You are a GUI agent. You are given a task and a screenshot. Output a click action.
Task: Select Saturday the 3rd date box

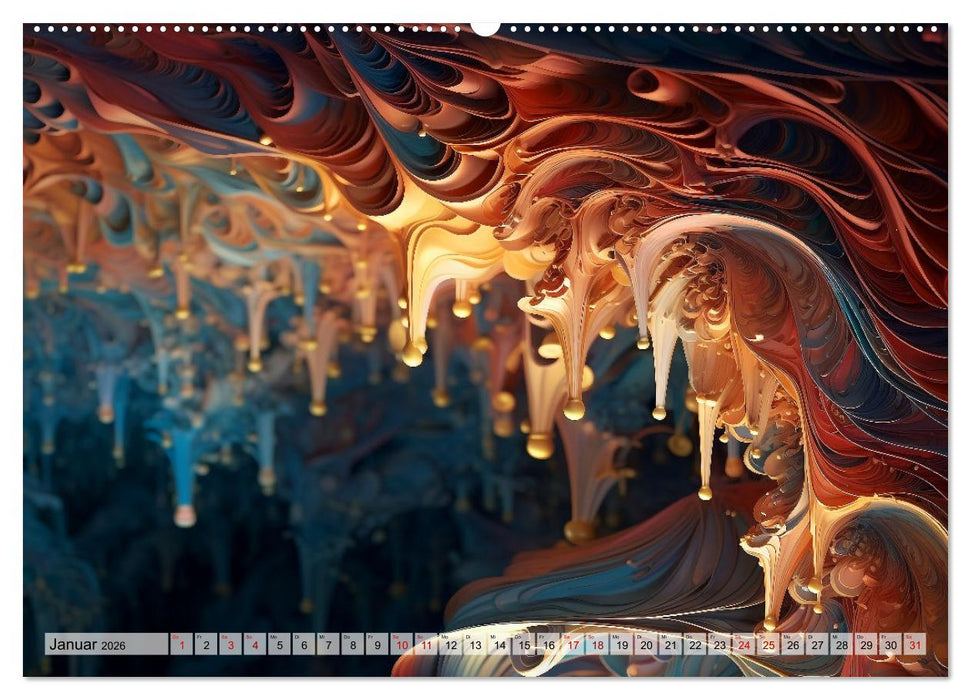pos(230,645)
